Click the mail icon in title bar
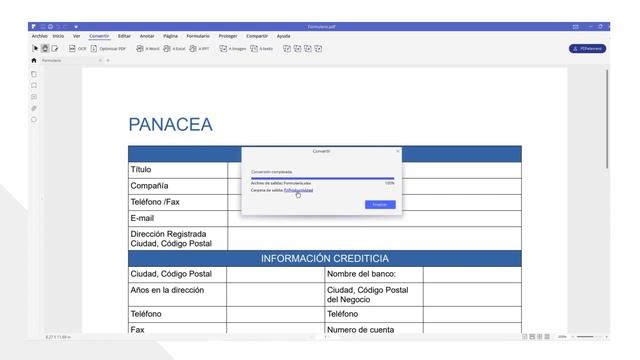This screenshot has height=360, width=640. tap(576, 27)
